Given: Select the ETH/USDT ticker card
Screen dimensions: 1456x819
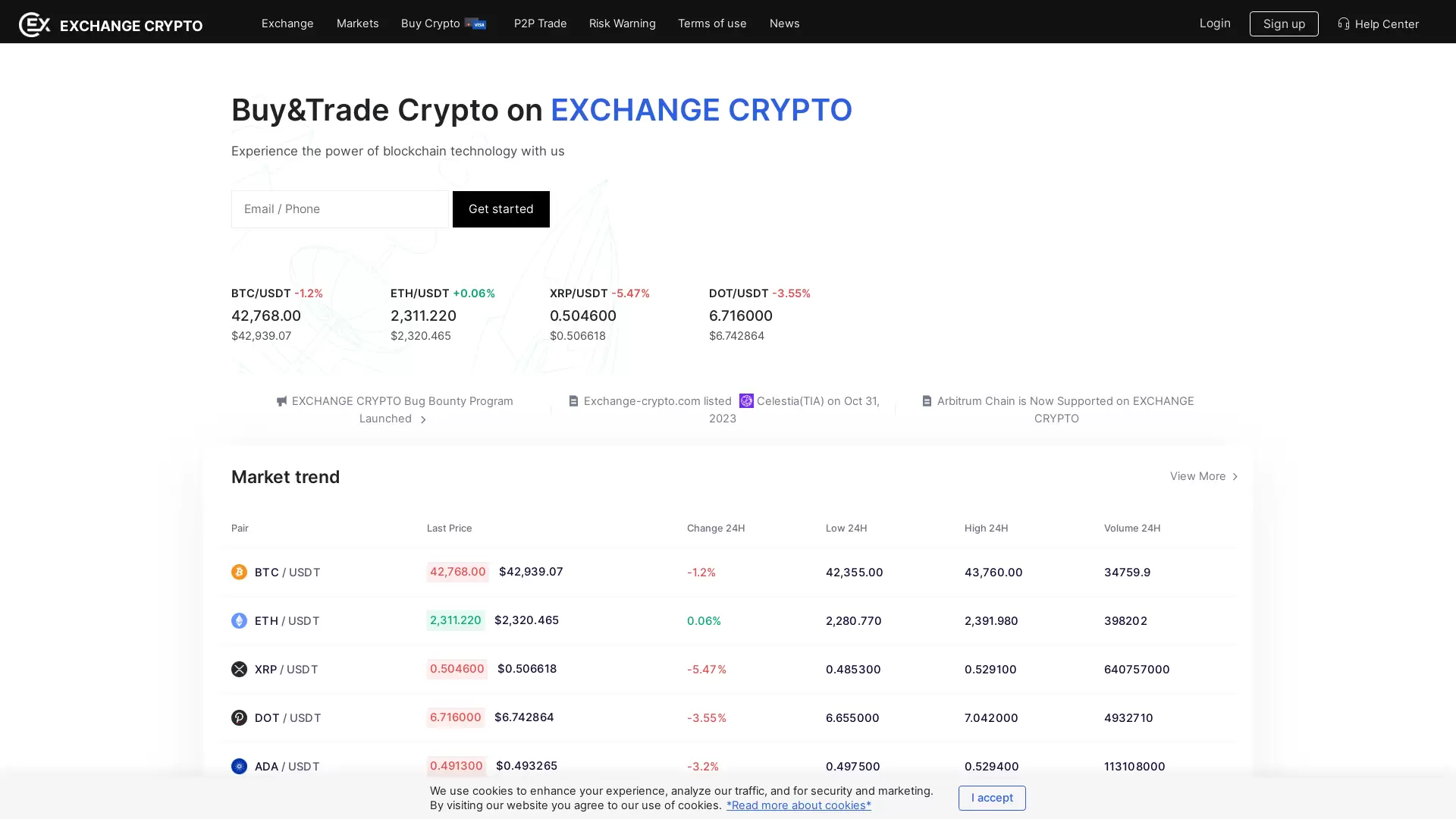Looking at the screenshot, I should pos(443,314).
